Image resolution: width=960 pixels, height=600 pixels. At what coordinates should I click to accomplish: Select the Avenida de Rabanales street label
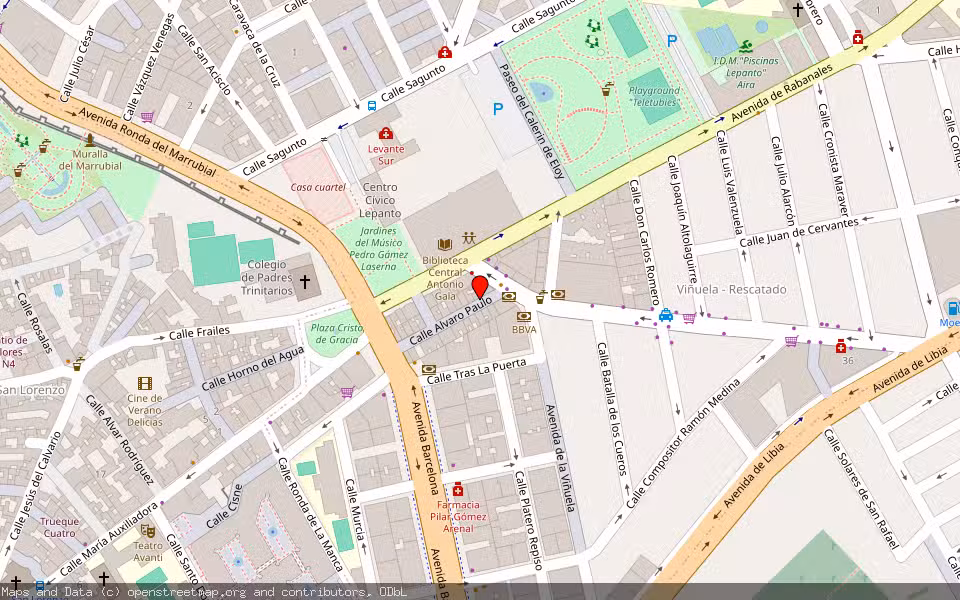pos(782,93)
